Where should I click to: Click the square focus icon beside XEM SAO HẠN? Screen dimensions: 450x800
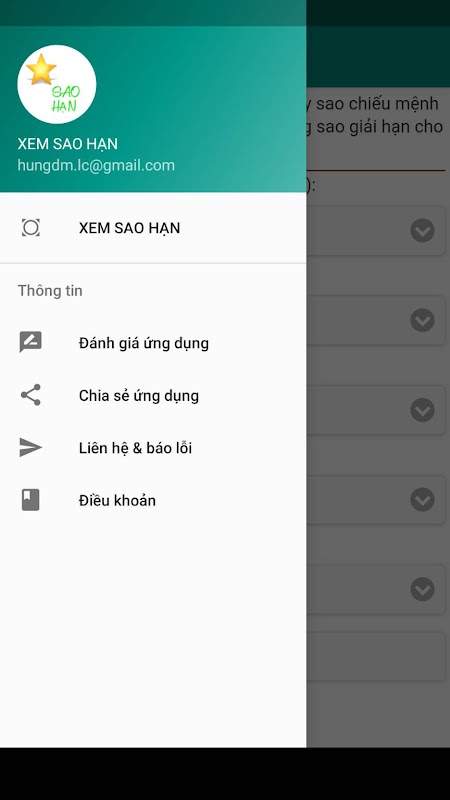(31, 228)
